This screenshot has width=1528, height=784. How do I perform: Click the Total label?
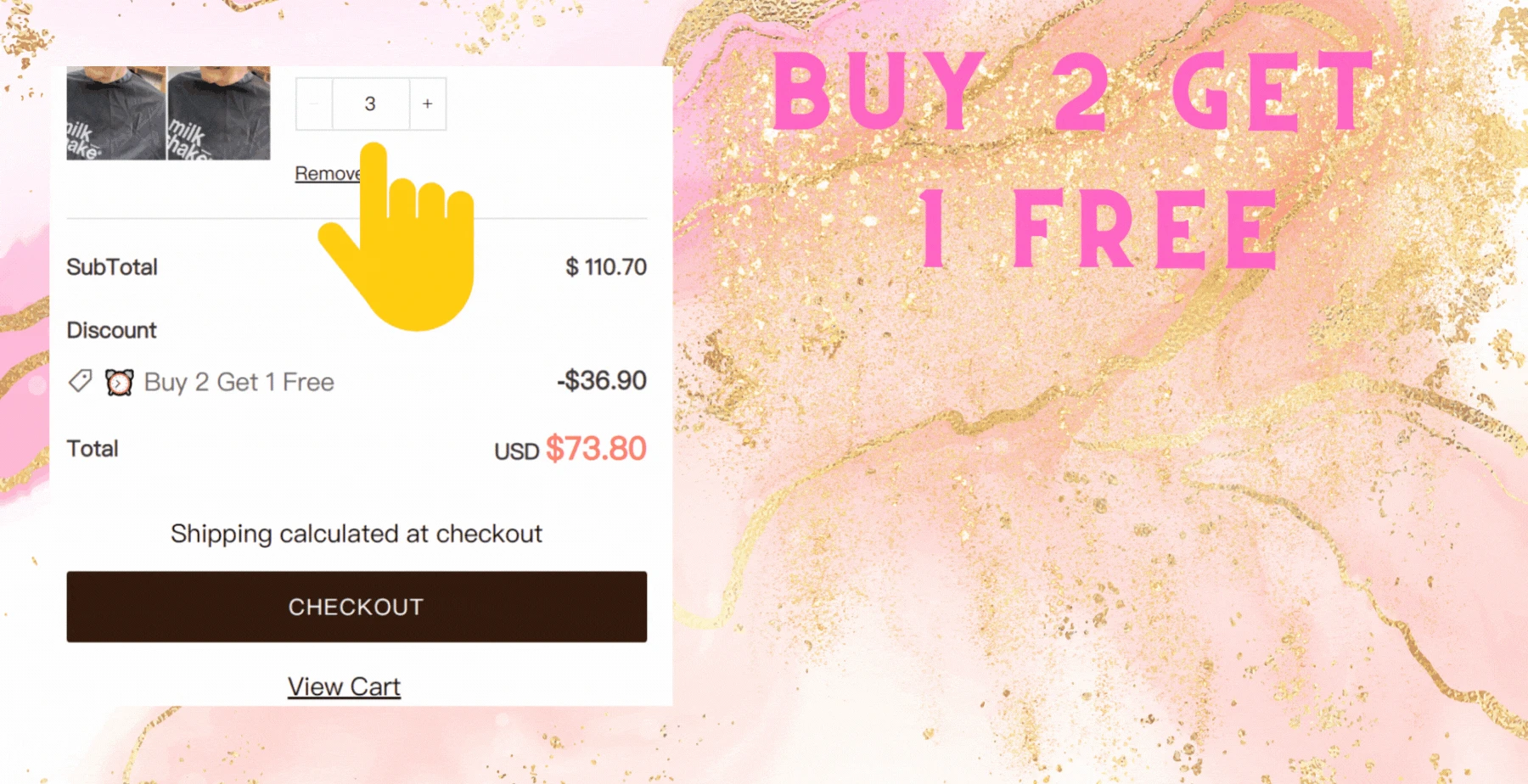pos(93,449)
